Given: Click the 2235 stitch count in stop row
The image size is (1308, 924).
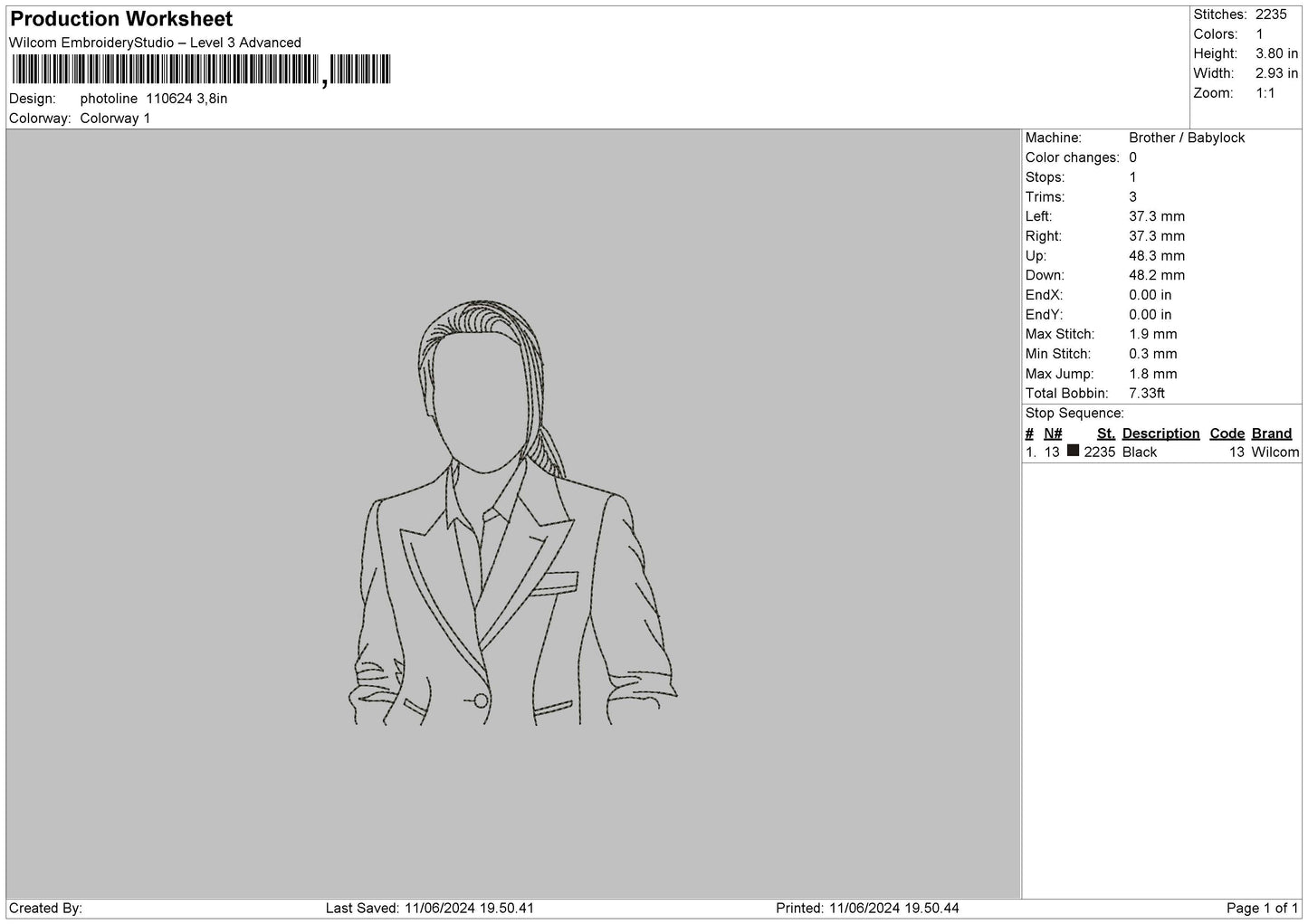Looking at the screenshot, I should coord(1100,452).
